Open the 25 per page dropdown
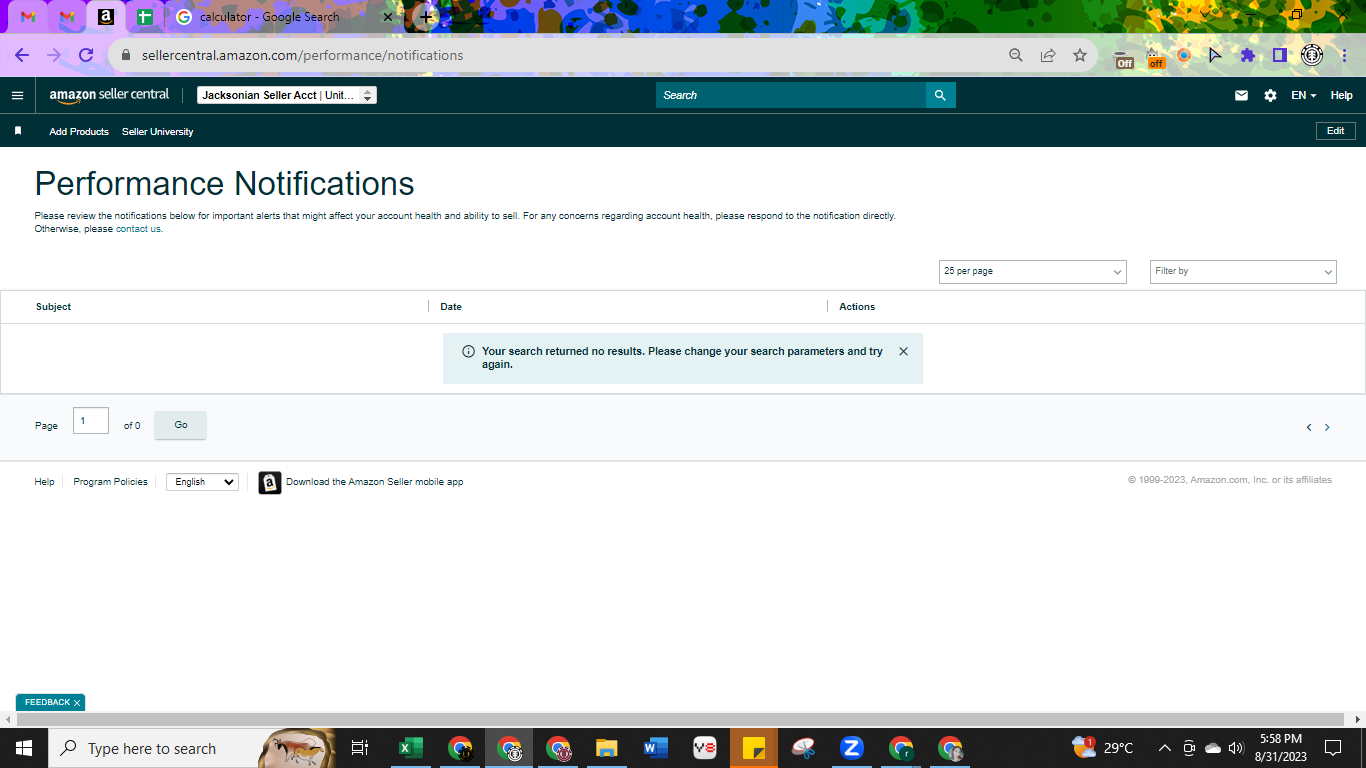Image resolution: width=1366 pixels, height=768 pixels. coord(1032,271)
